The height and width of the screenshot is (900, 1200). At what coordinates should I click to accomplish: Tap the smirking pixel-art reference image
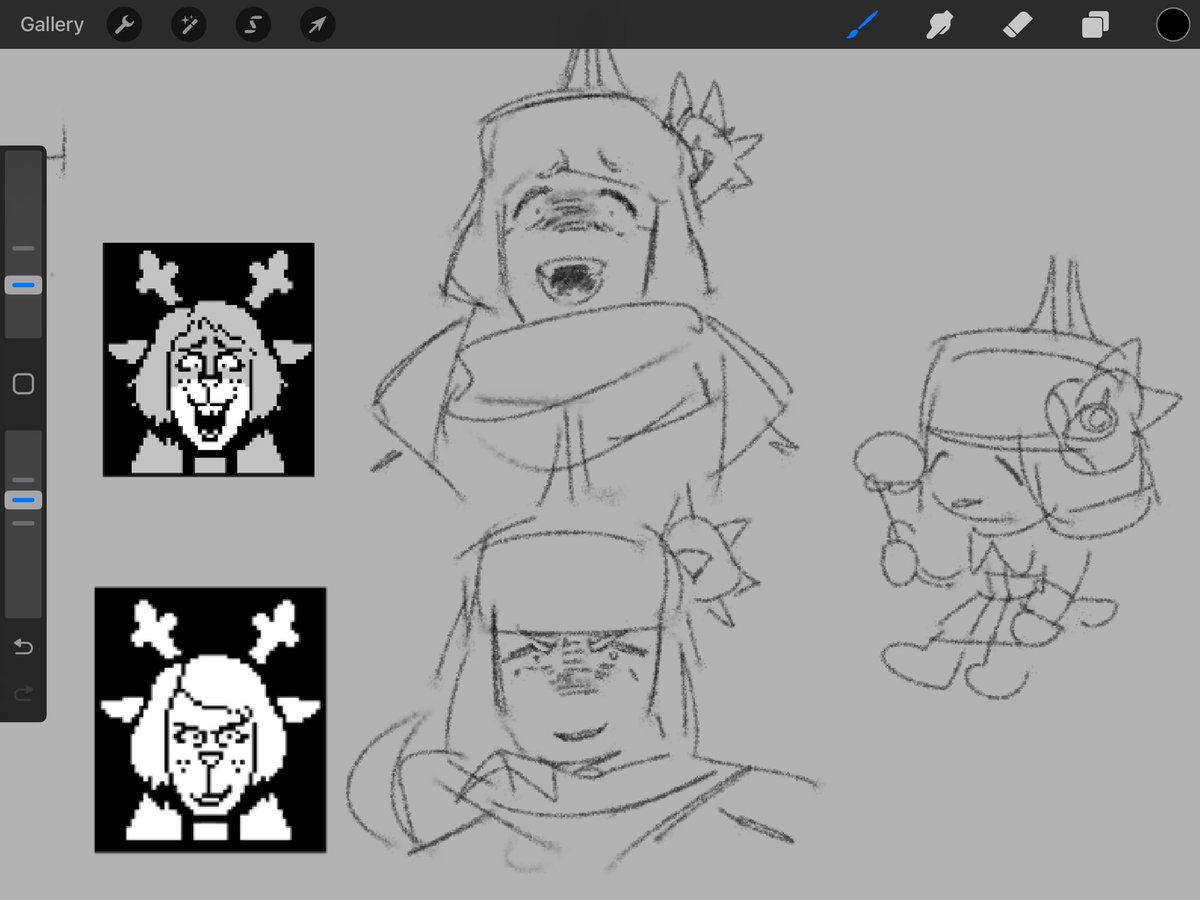210,720
